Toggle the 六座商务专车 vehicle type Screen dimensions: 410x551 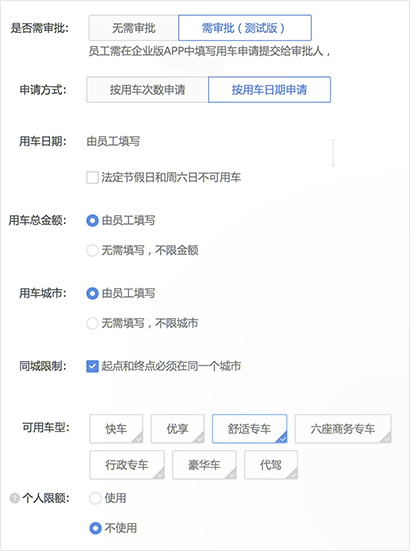(343, 429)
